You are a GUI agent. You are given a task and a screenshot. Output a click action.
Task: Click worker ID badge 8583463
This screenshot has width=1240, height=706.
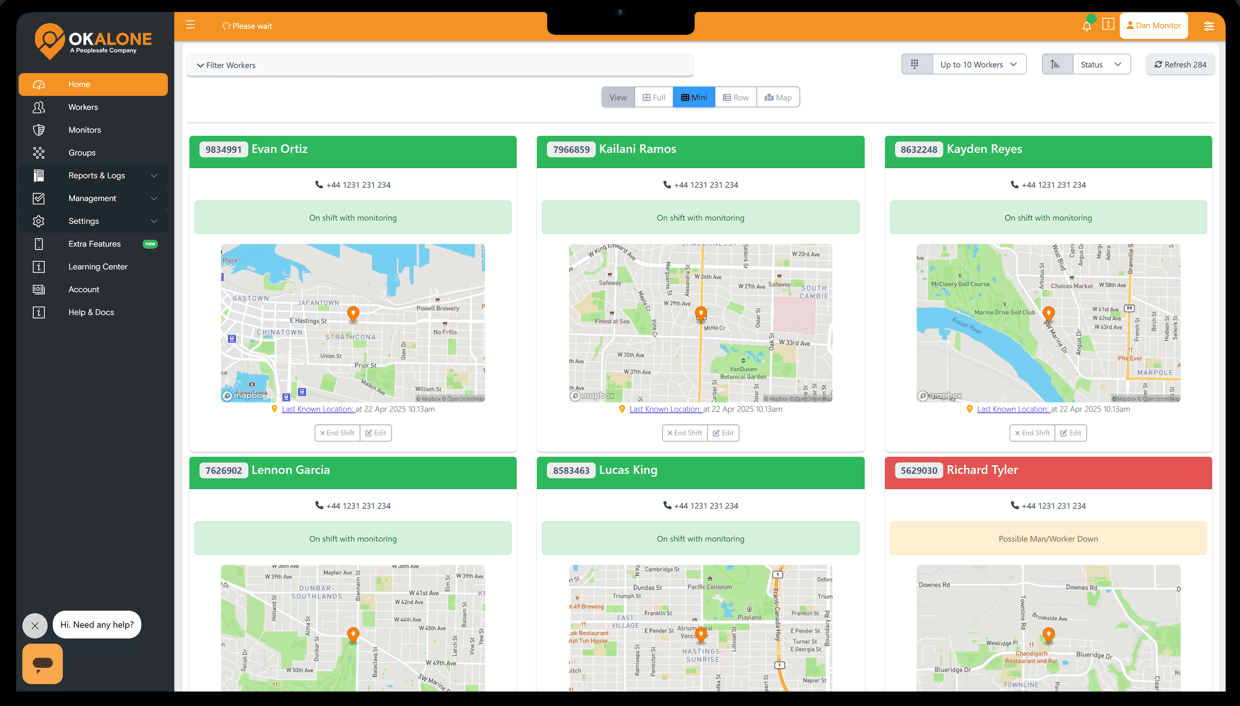click(571, 471)
